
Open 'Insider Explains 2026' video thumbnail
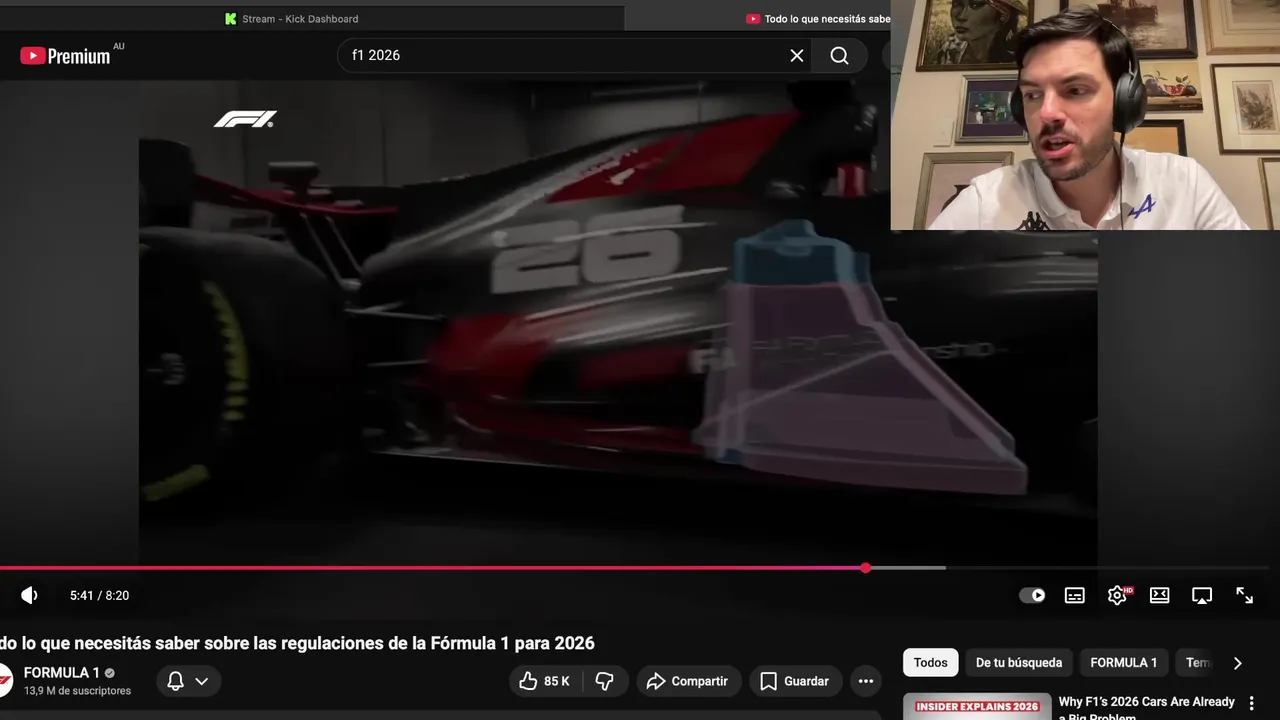977,706
